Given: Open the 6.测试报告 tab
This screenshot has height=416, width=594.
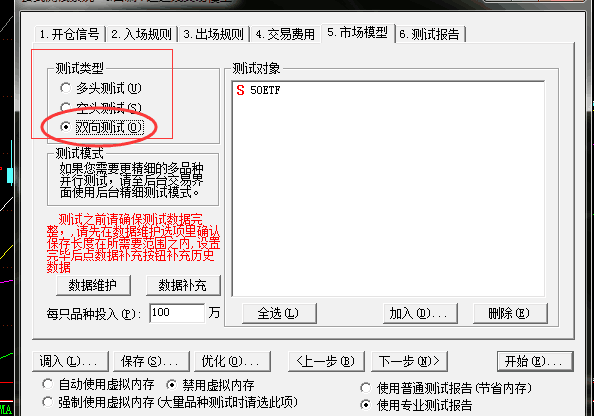Looking at the screenshot, I should [x=430, y=34].
